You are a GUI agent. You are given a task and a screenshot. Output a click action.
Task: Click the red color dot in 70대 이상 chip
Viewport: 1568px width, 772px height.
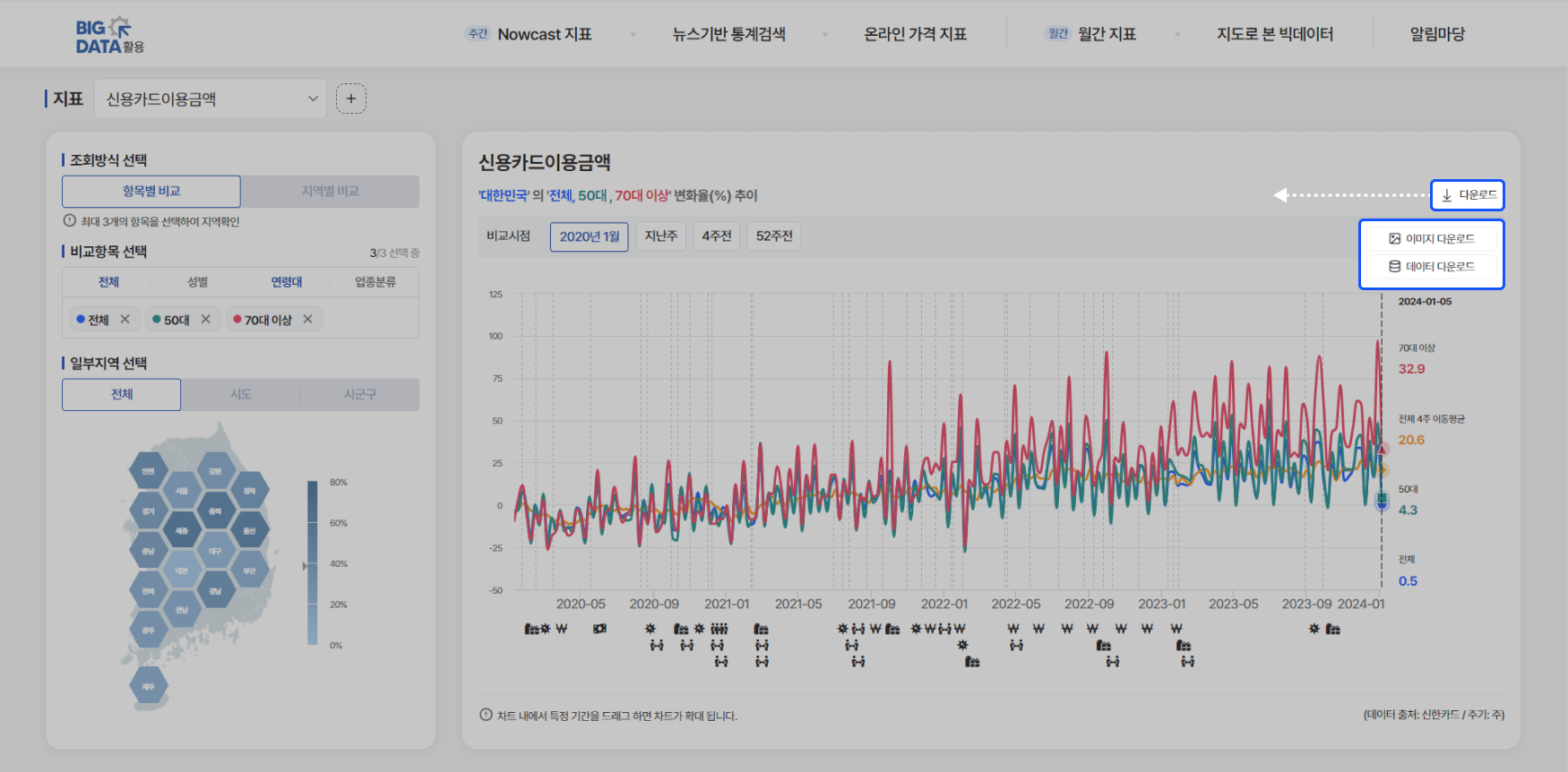click(x=237, y=319)
